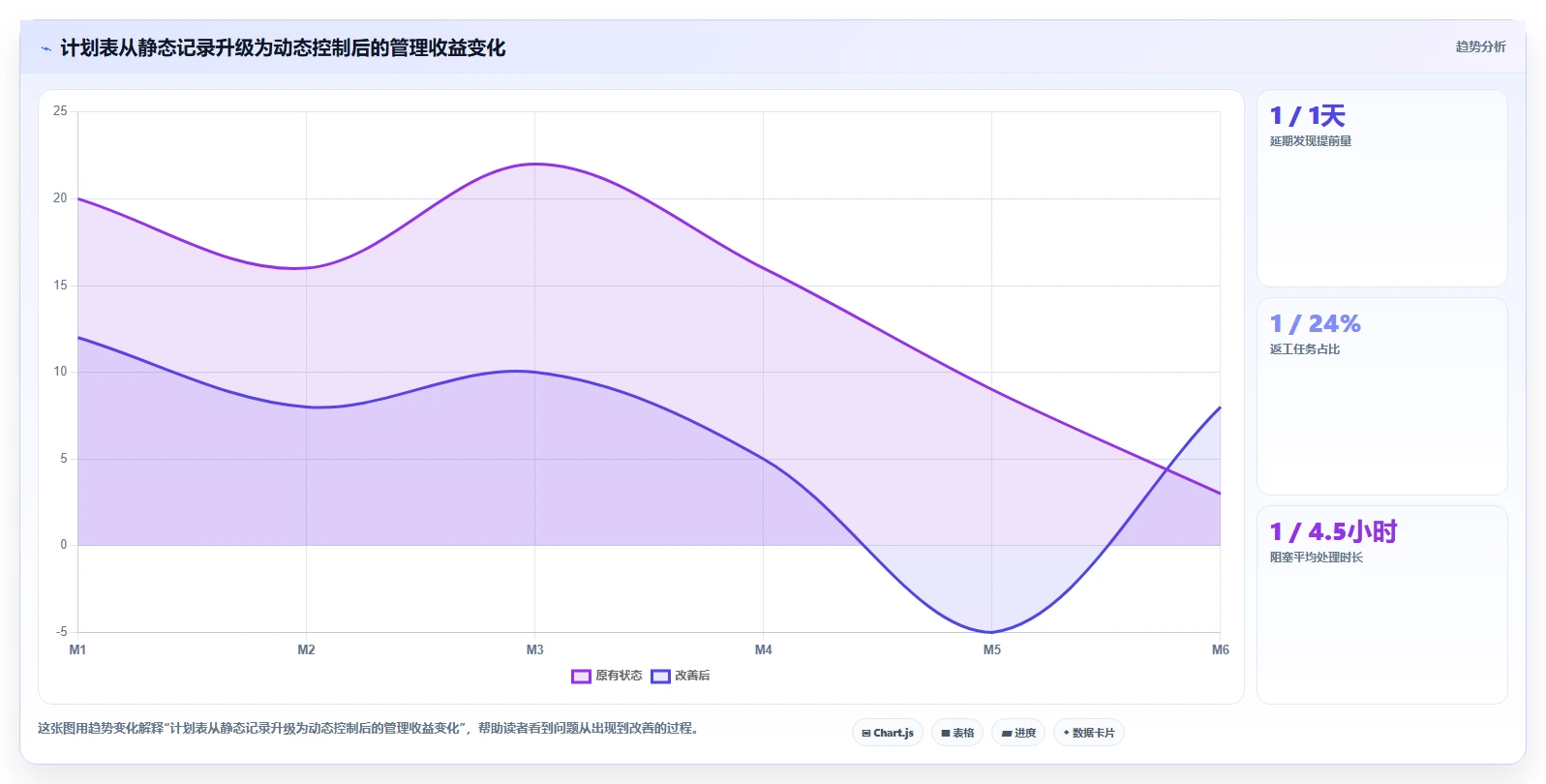Click the 1 / 4.5小时 stat value

coord(1333,531)
